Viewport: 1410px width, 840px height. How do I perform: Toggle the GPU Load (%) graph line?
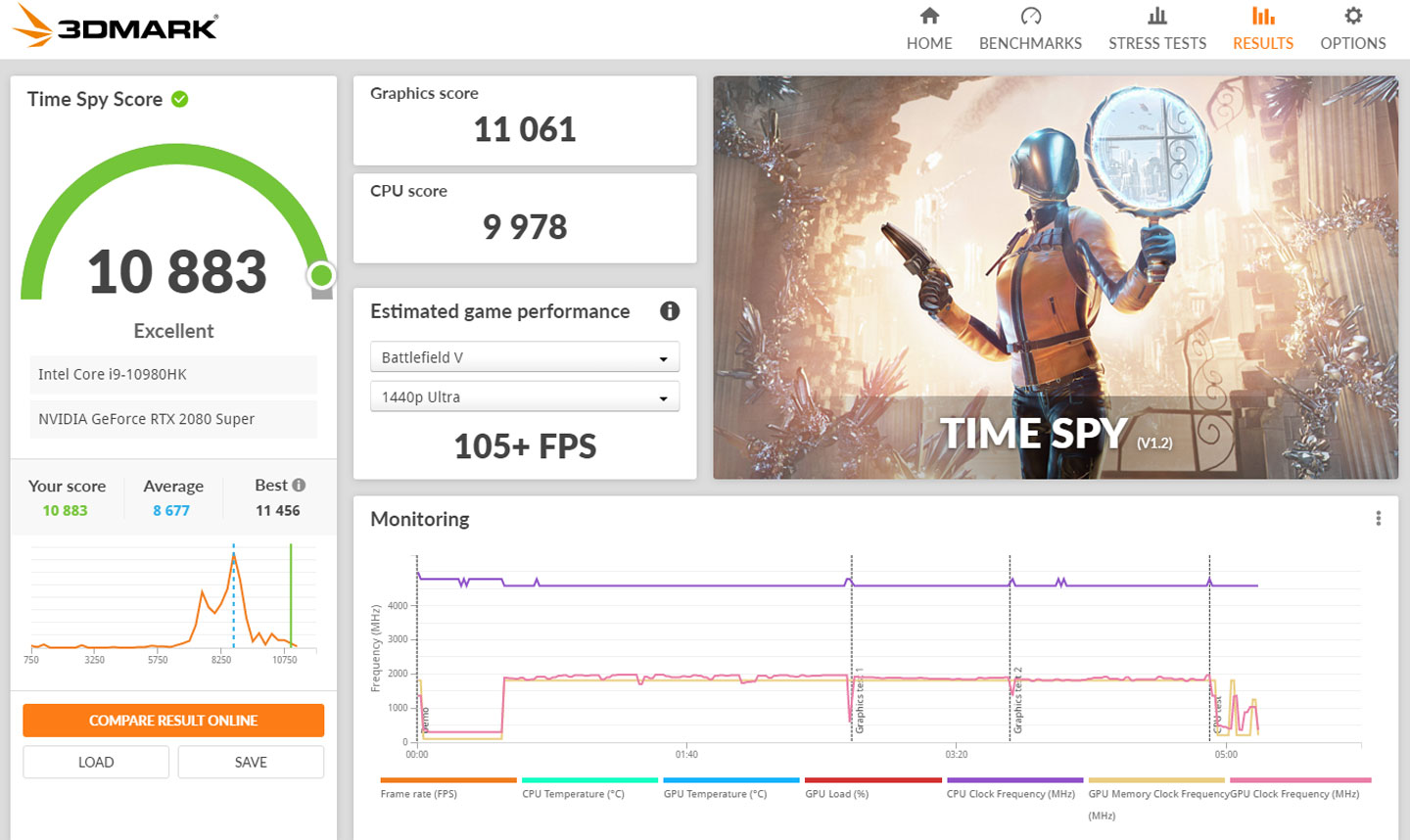tap(871, 781)
